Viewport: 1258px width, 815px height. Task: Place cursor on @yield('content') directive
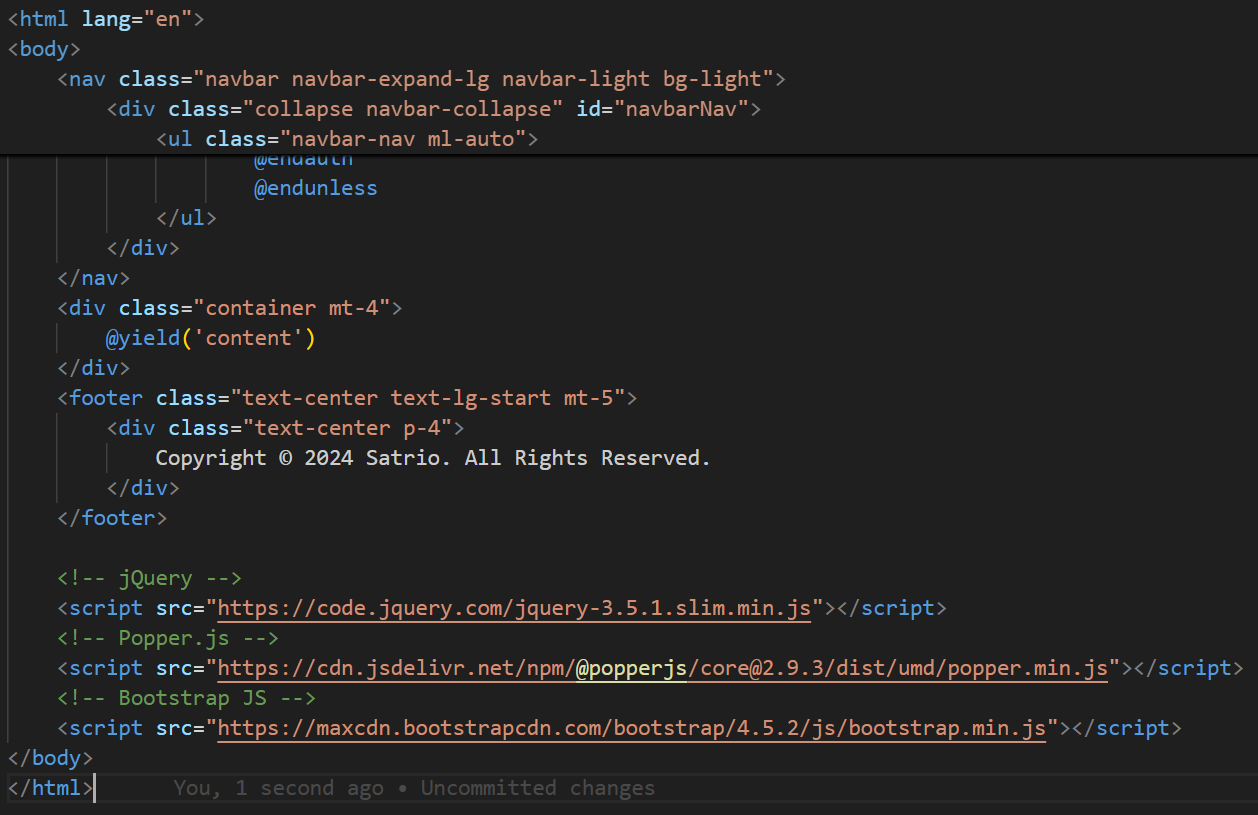[x=210, y=338]
